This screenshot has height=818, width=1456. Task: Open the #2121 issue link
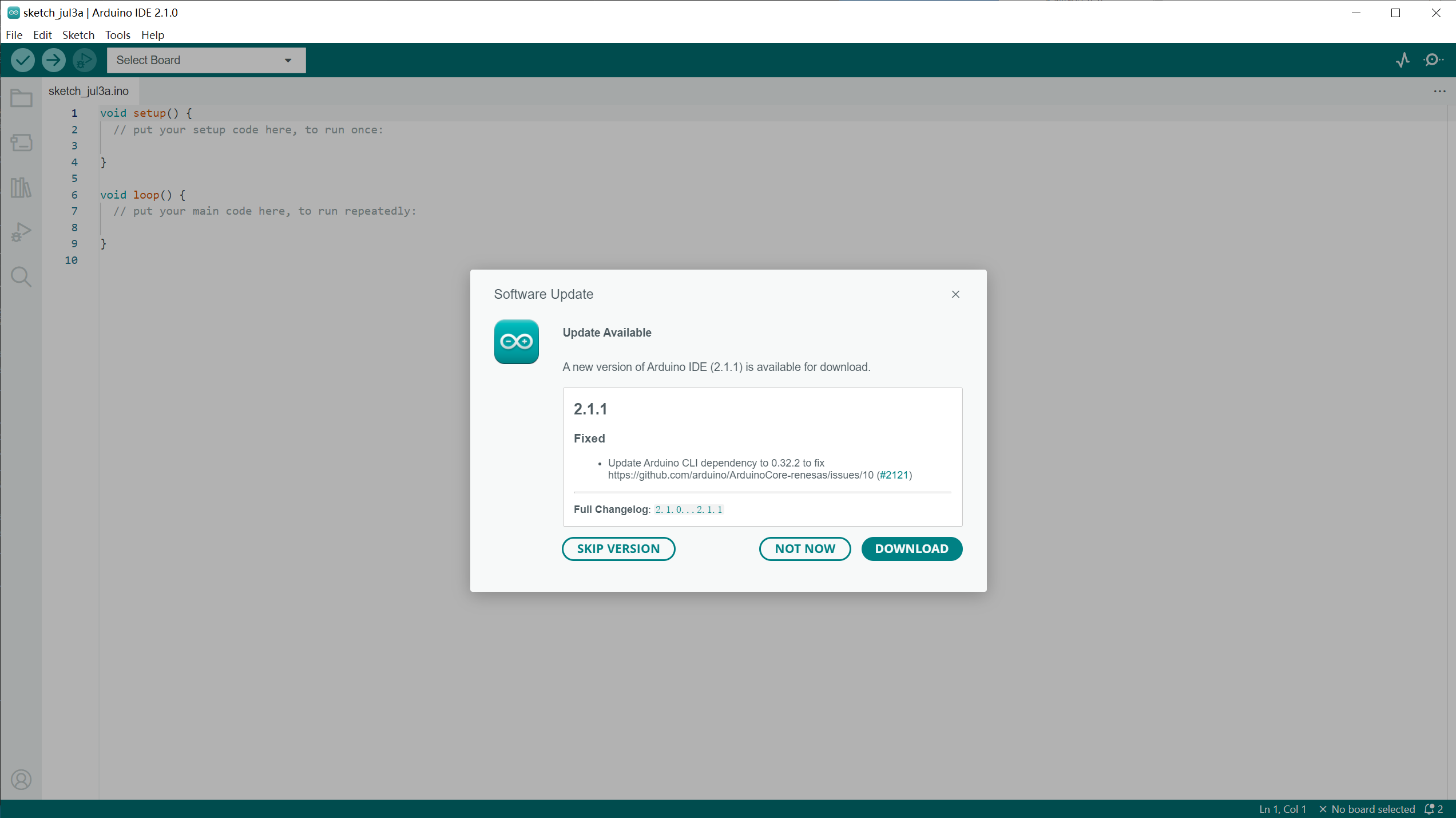point(894,475)
